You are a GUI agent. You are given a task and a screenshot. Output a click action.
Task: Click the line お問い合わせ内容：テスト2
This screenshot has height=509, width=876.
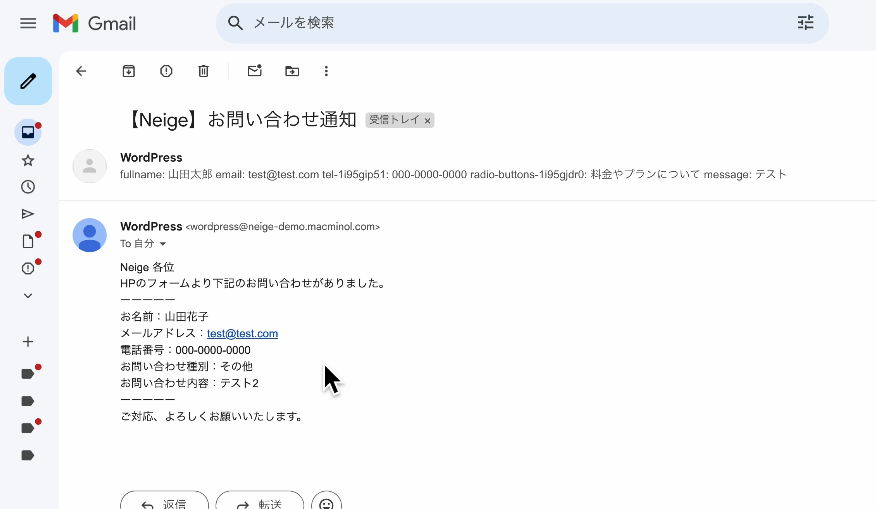click(189, 383)
